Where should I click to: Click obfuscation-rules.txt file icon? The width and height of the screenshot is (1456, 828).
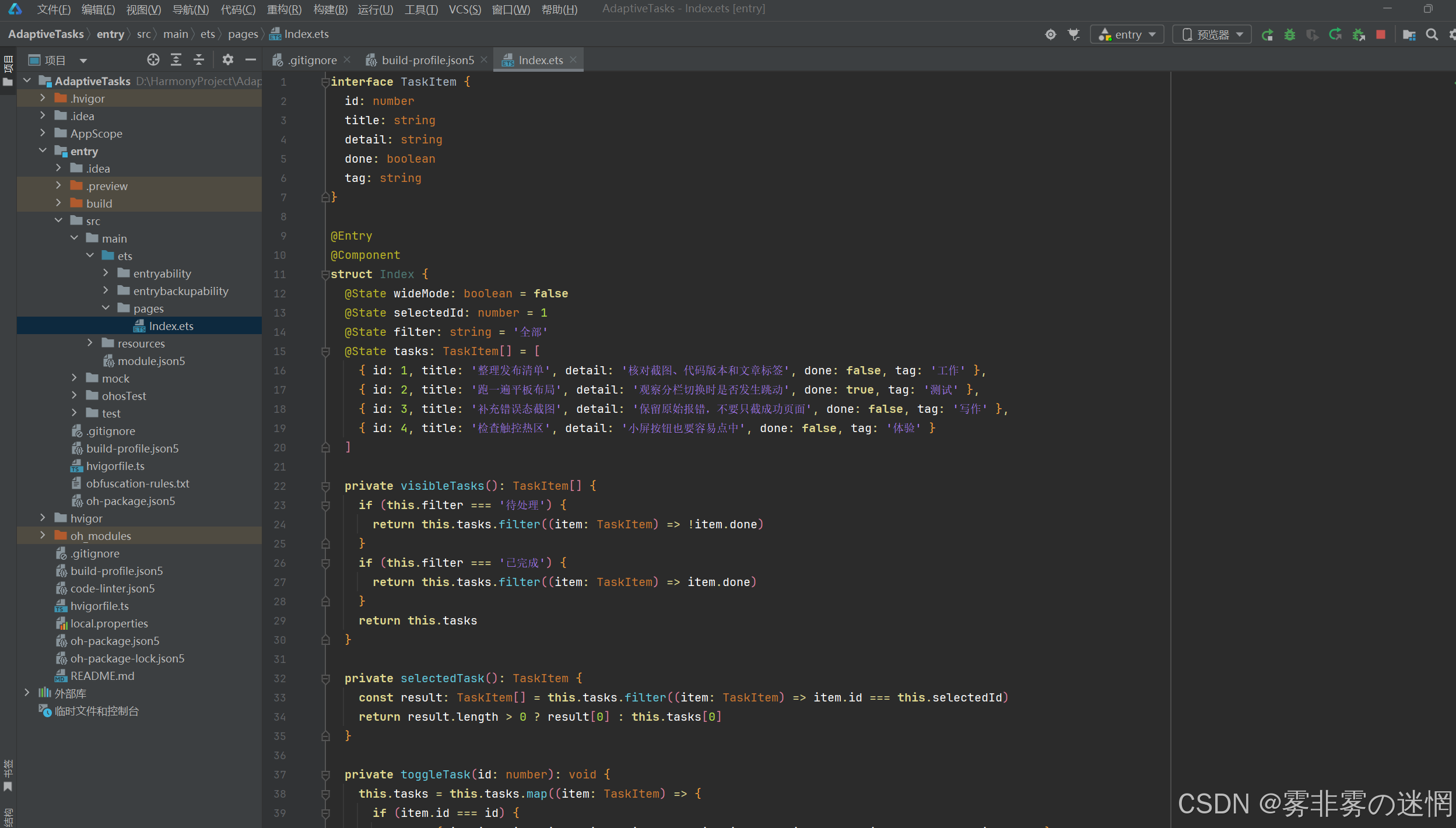click(76, 483)
